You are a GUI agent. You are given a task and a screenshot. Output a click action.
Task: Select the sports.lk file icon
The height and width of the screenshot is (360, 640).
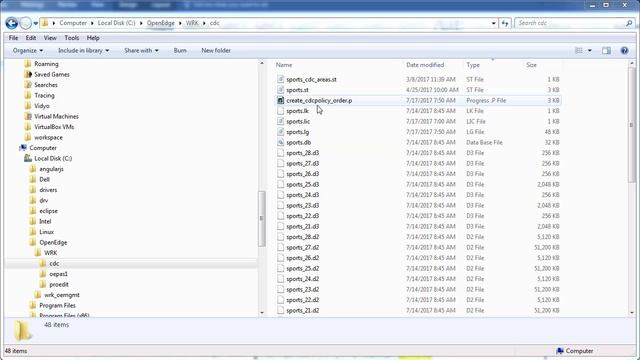point(280,111)
